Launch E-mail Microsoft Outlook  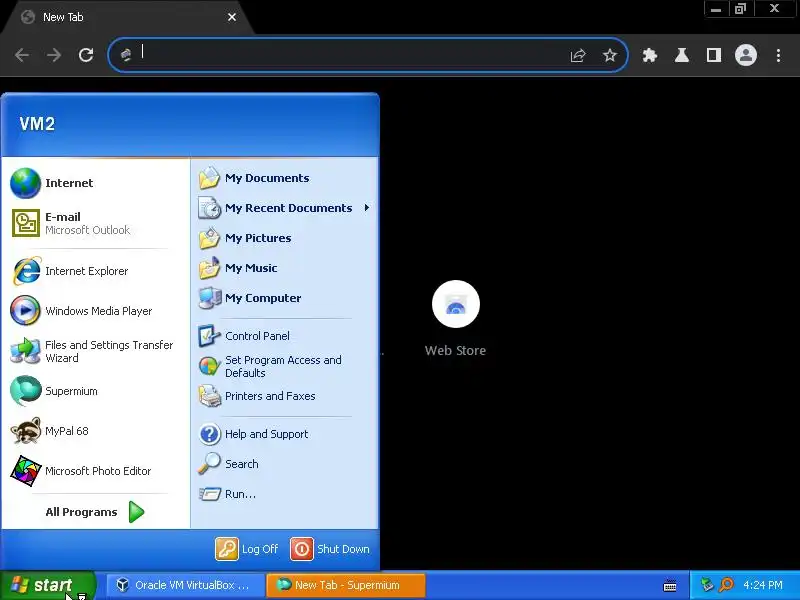click(94, 223)
